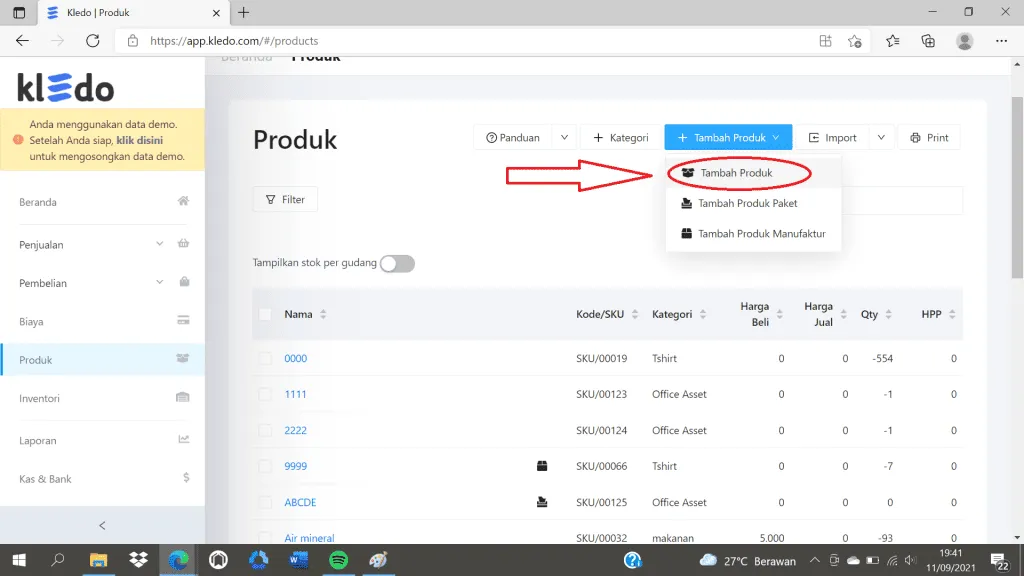Check the select-all checkbox in table header
The height and width of the screenshot is (576, 1024).
(266, 314)
